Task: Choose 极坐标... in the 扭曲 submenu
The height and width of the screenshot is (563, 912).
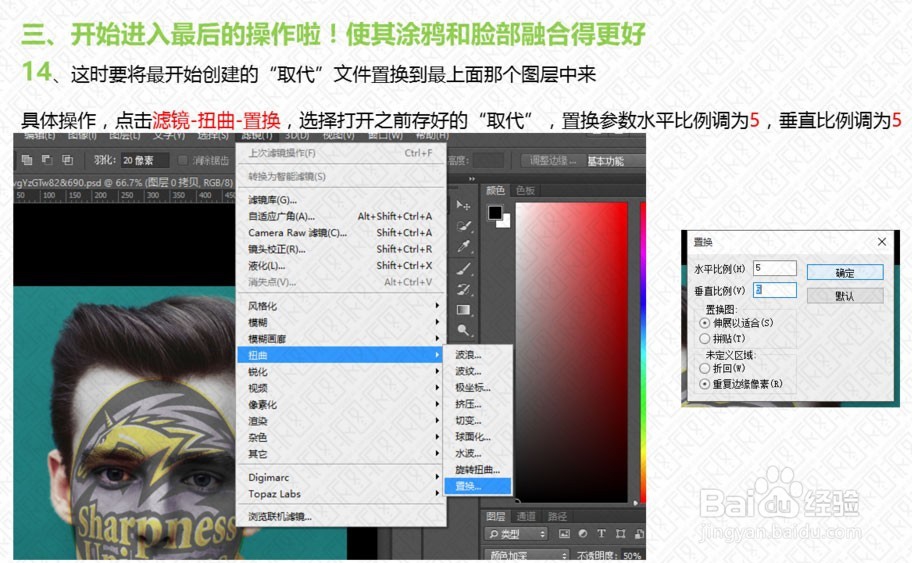Action: coord(478,387)
